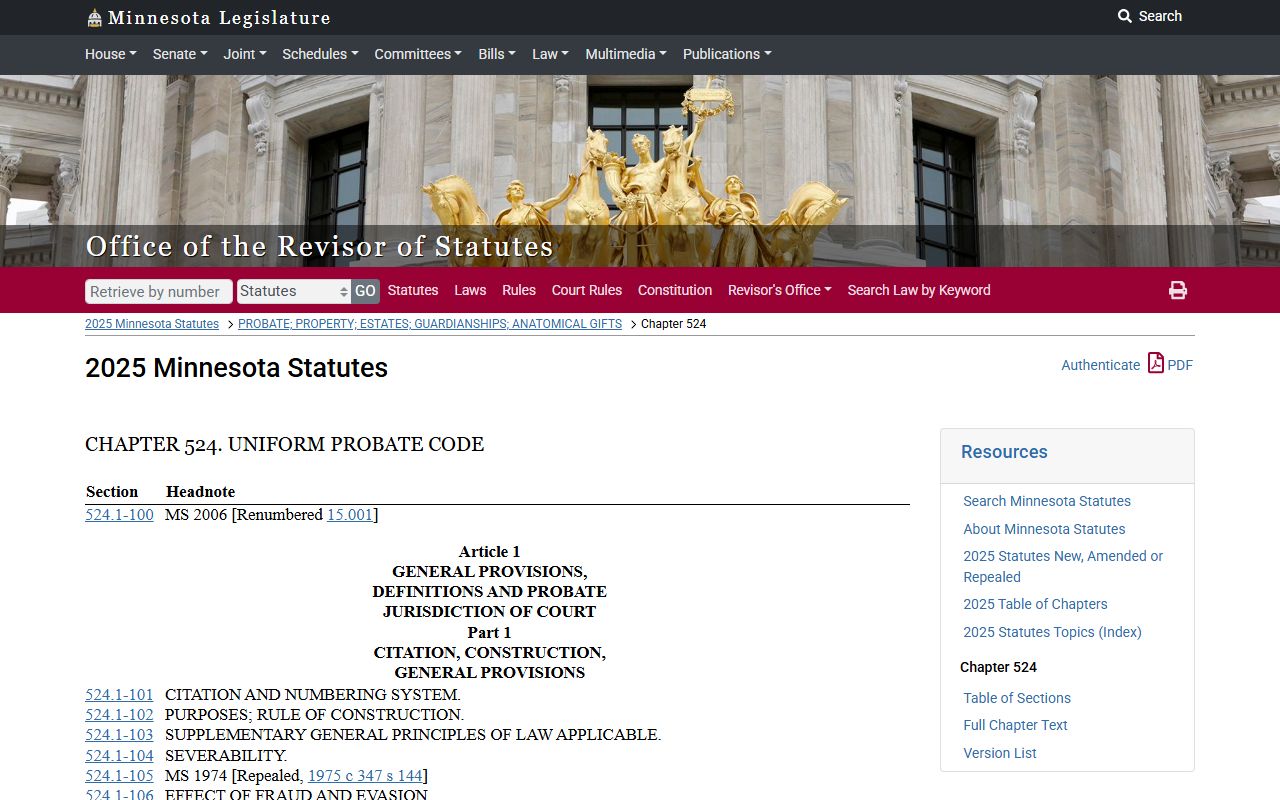Open Court Rules in the navigation bar
1280x800 pixels.
tap(587, 290)
